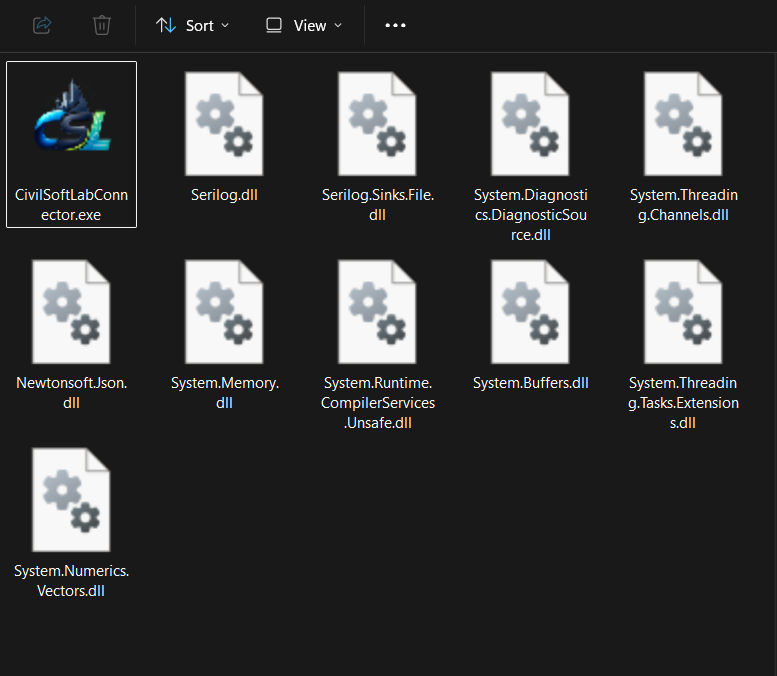Select the System.Memory.dll file icon
Viewport: 777px width, 676px height.
(224, 312)
